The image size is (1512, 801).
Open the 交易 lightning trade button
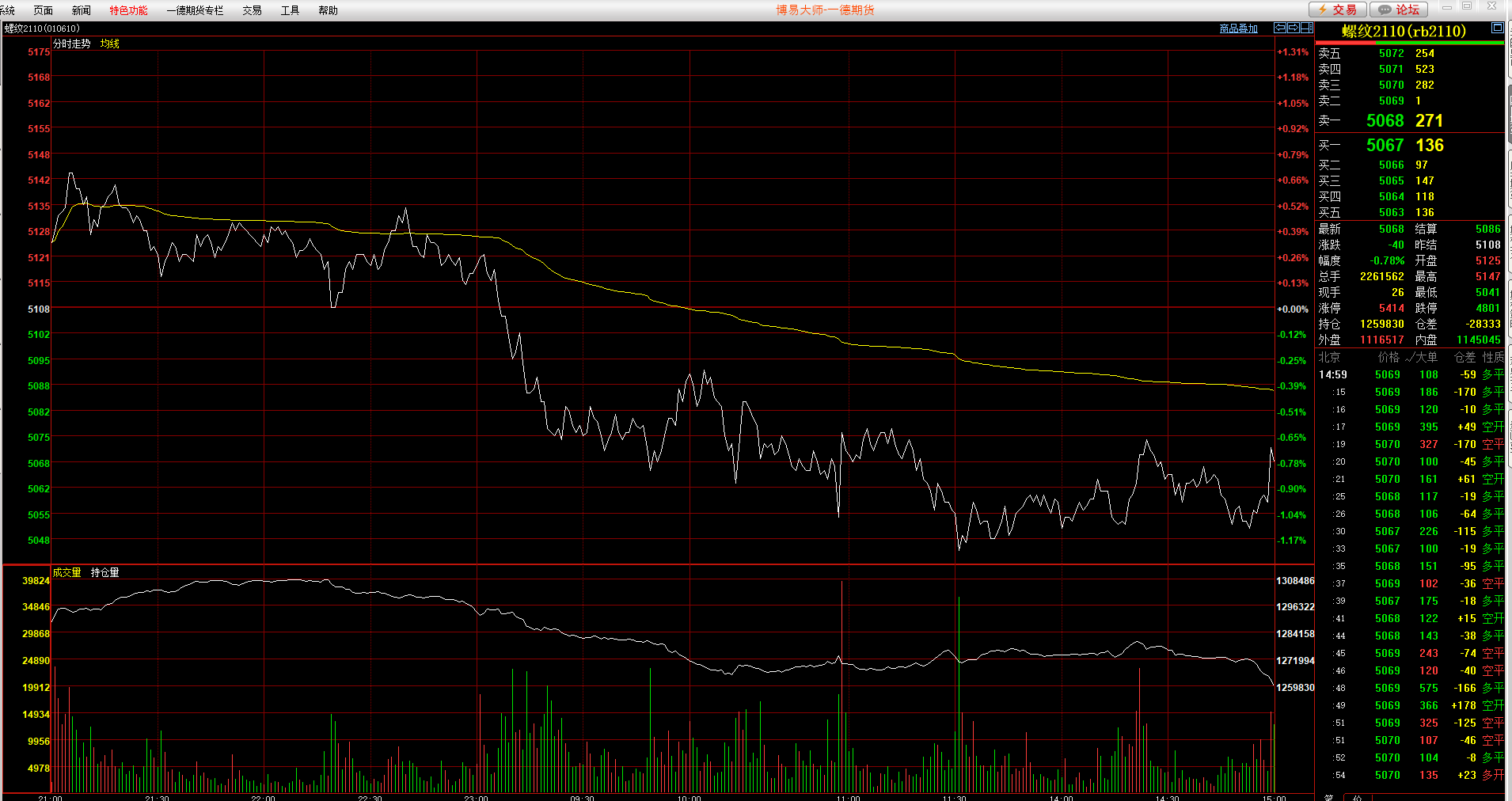point(1337,9)
